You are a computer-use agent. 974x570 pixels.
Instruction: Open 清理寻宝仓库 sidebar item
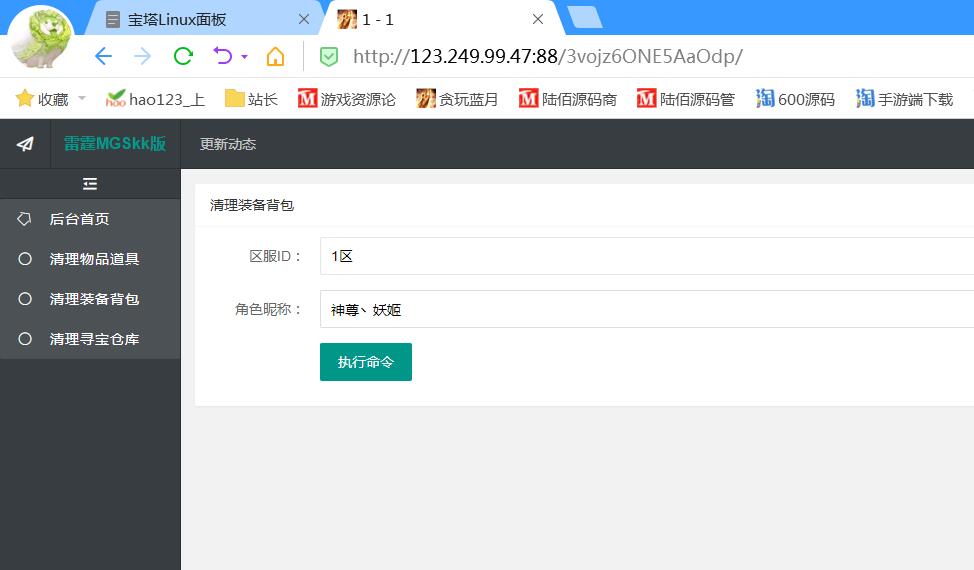point(94,339)
